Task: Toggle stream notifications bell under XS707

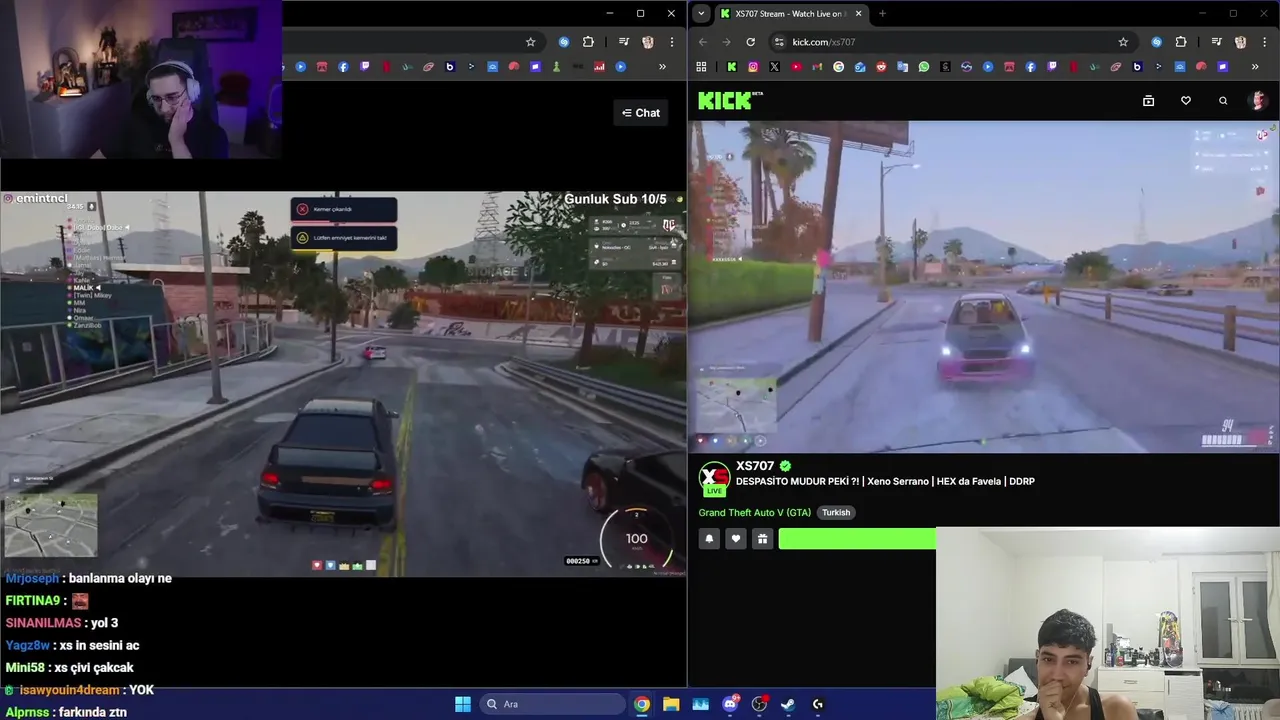Action: click(x=709, y=539)
